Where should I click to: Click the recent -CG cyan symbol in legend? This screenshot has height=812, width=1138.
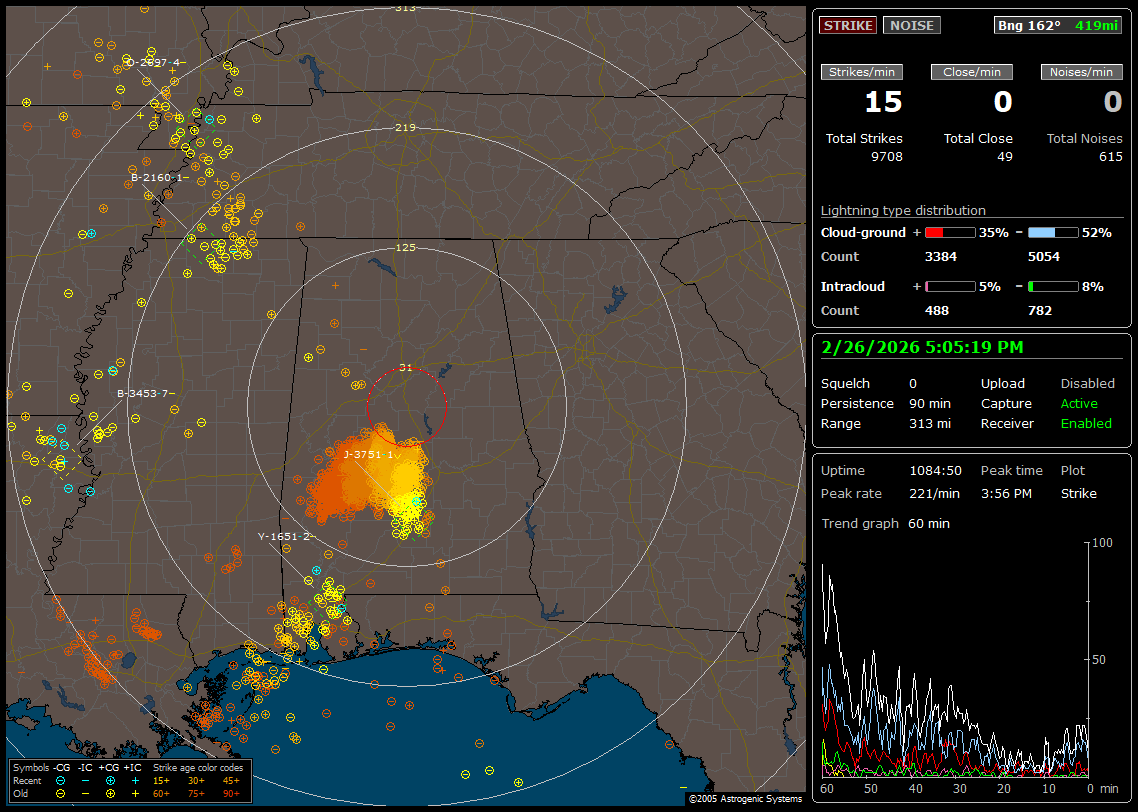point(61,780)
